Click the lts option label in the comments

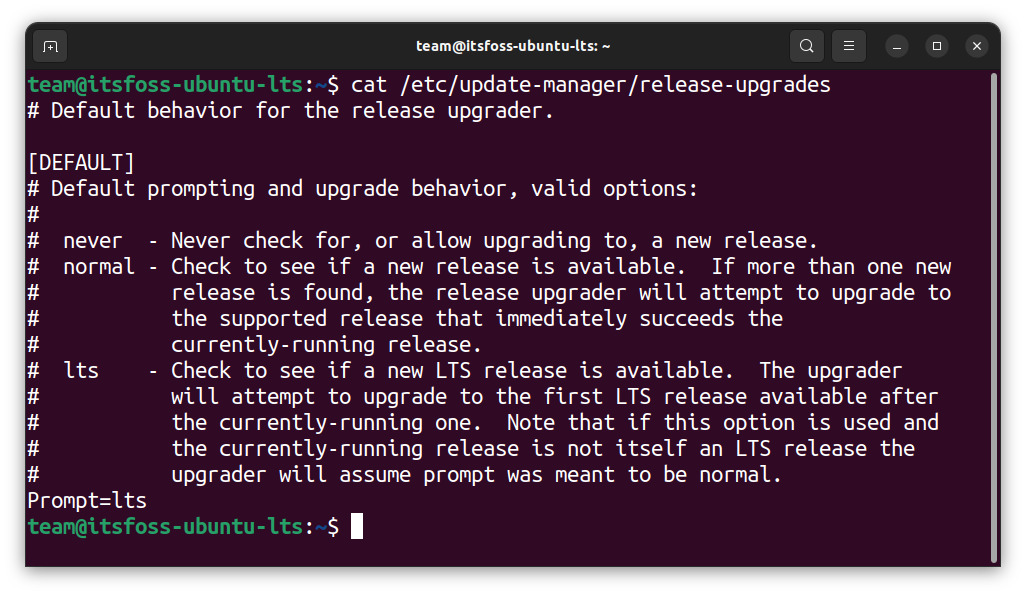pyautogui.click(x=81, y=370)
